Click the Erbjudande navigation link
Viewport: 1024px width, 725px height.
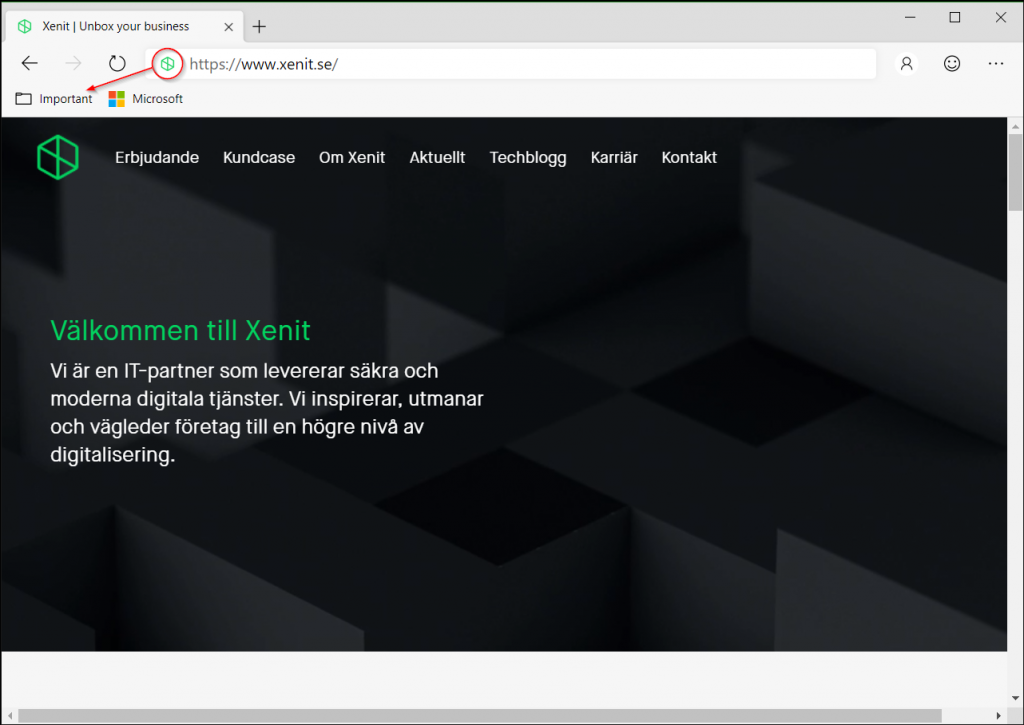tap(156, 157)
